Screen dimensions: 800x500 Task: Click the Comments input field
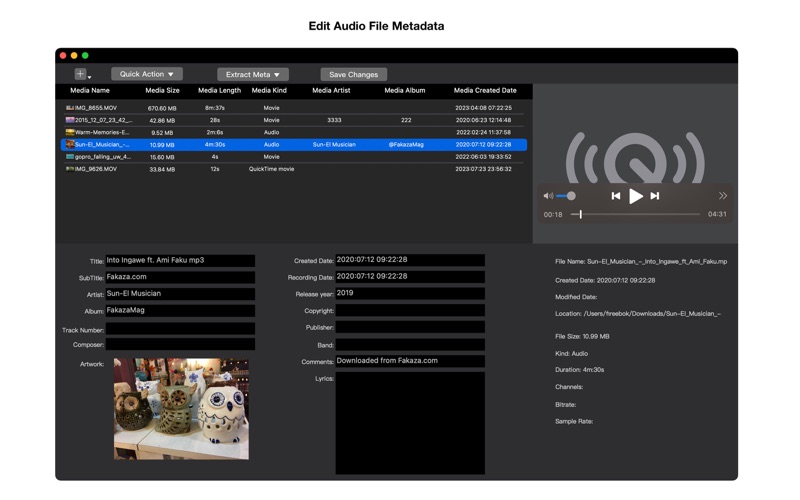(x=410, y=361)
